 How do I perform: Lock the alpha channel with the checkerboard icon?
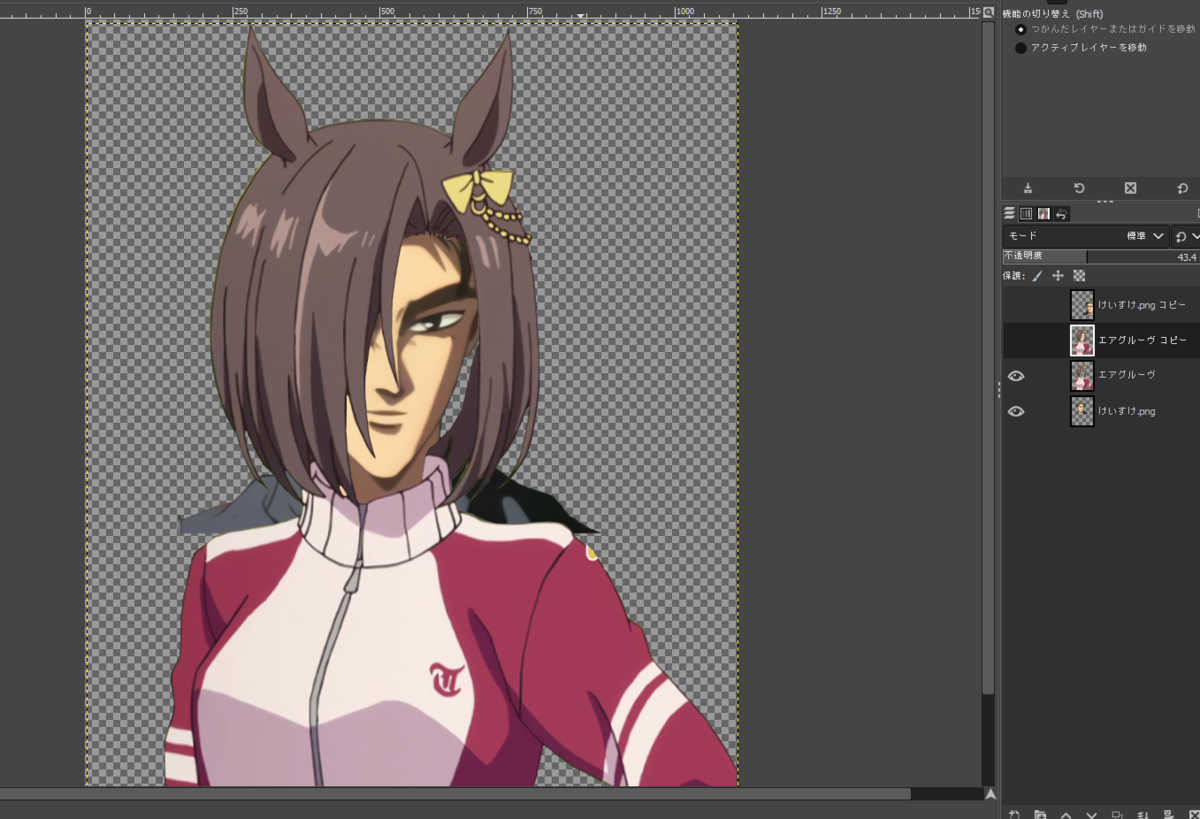coord(1079,275)
